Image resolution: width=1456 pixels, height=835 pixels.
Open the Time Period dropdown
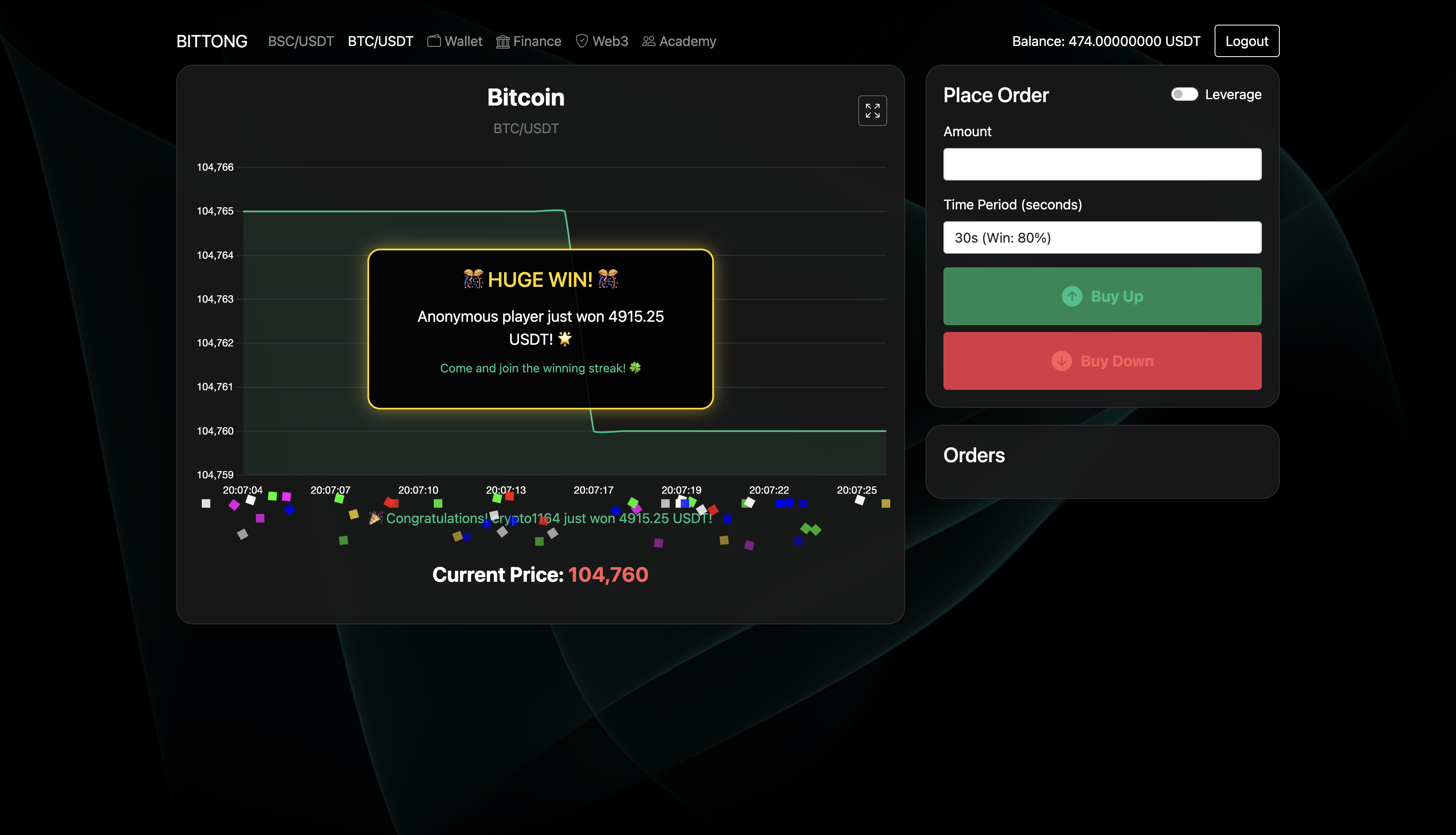(1101, 237)
